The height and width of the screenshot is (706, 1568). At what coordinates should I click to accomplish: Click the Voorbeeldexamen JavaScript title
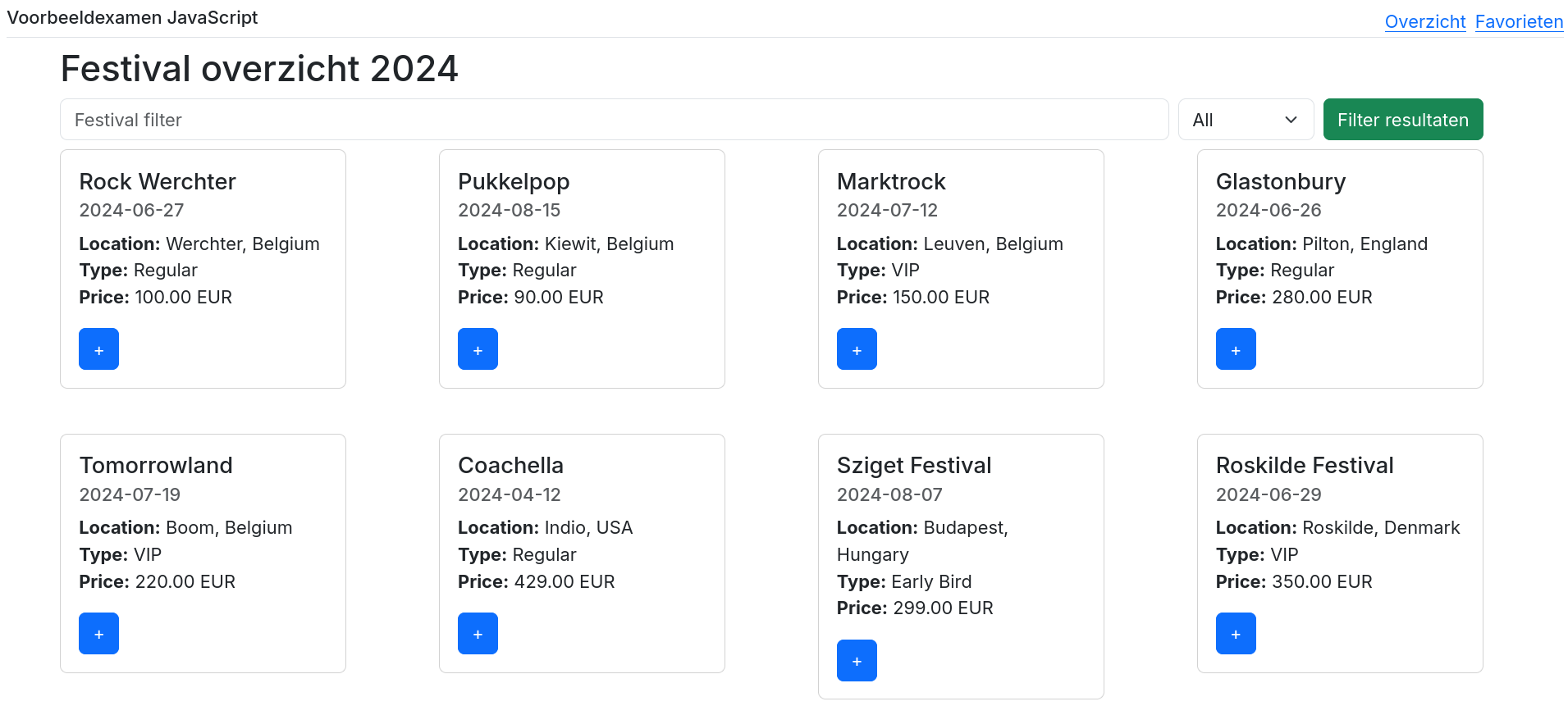click(132, 17)
